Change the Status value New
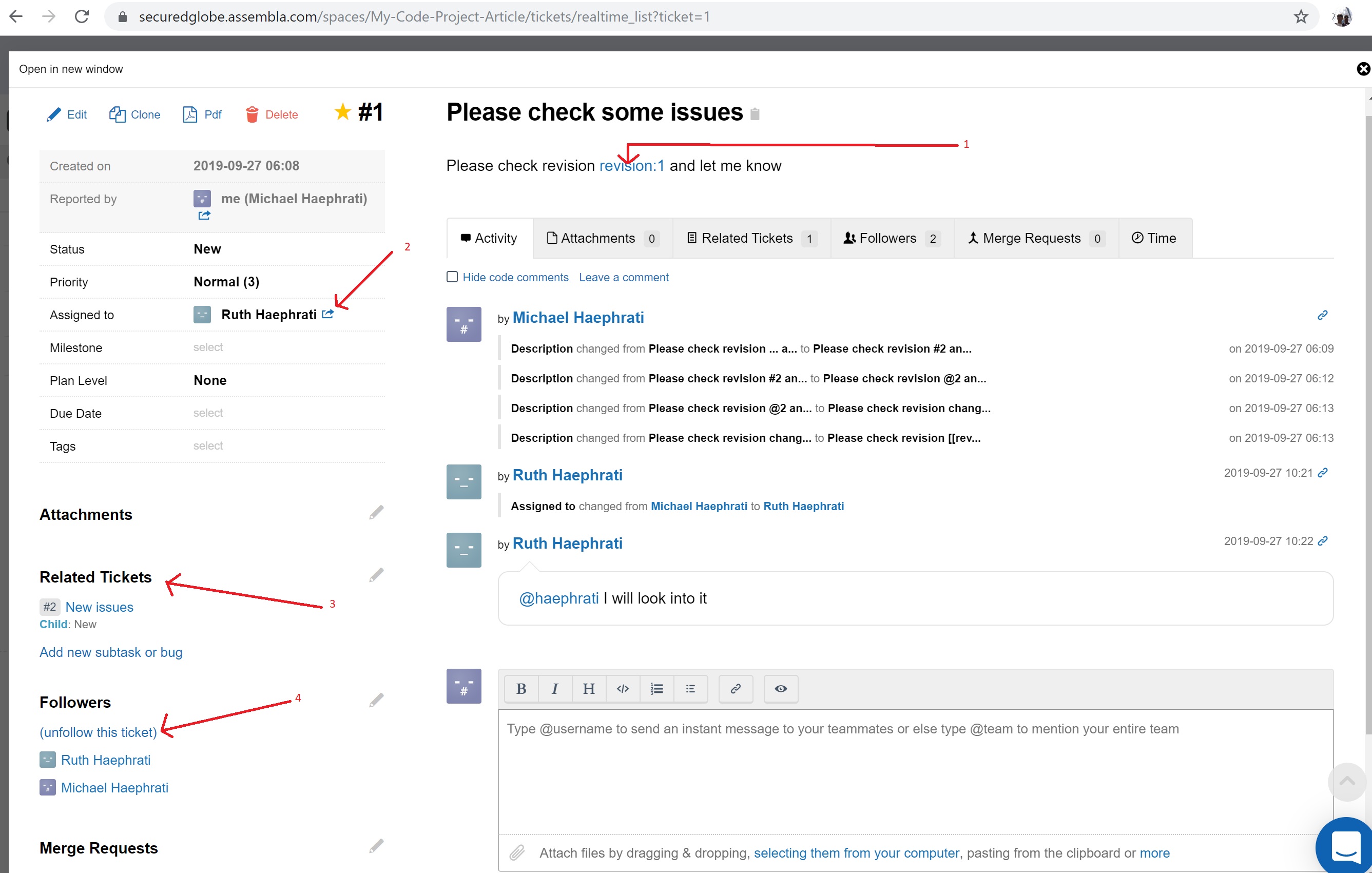The width and height of the screenshot is (1372, 873). 207,249
